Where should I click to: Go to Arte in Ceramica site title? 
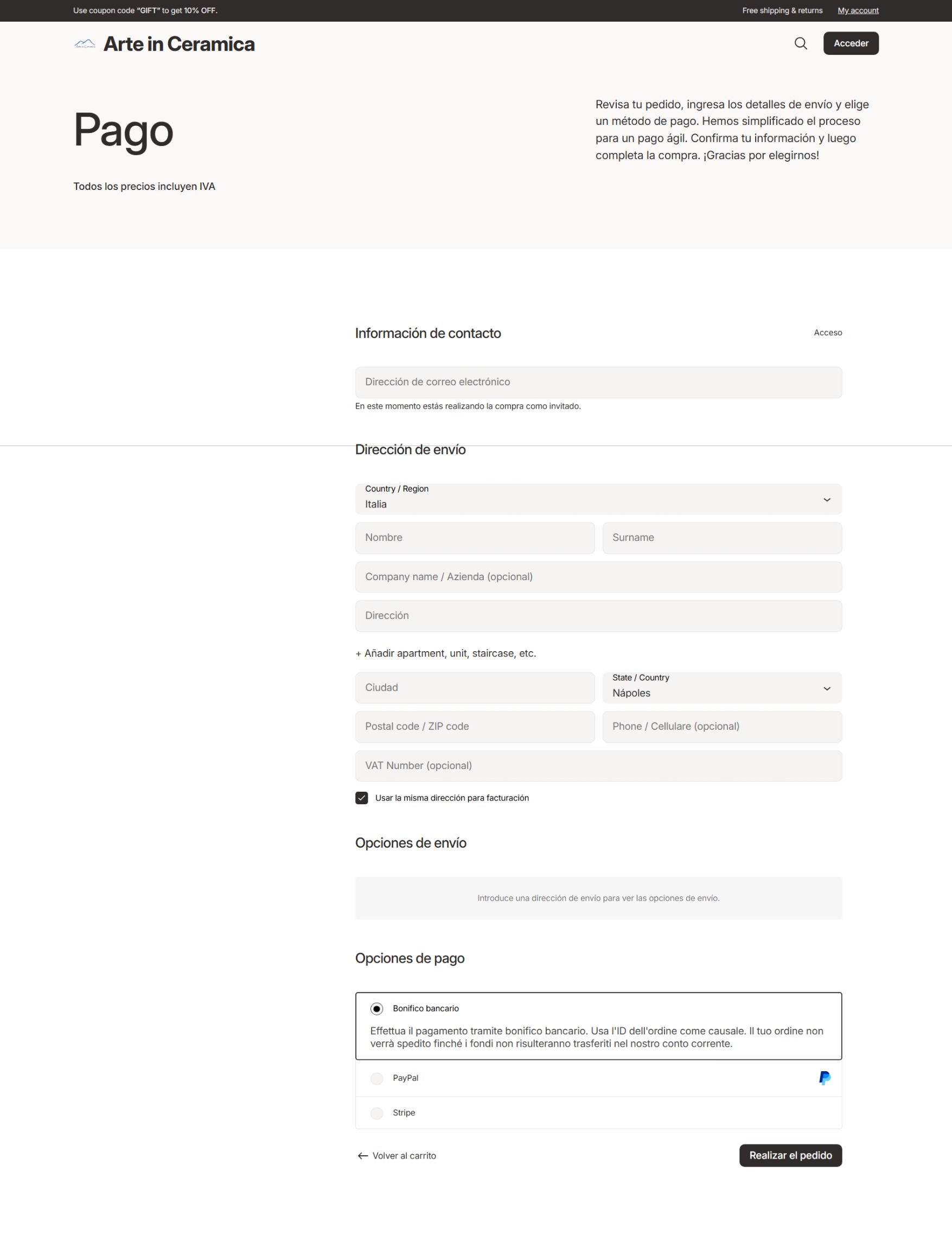point(179,44)
